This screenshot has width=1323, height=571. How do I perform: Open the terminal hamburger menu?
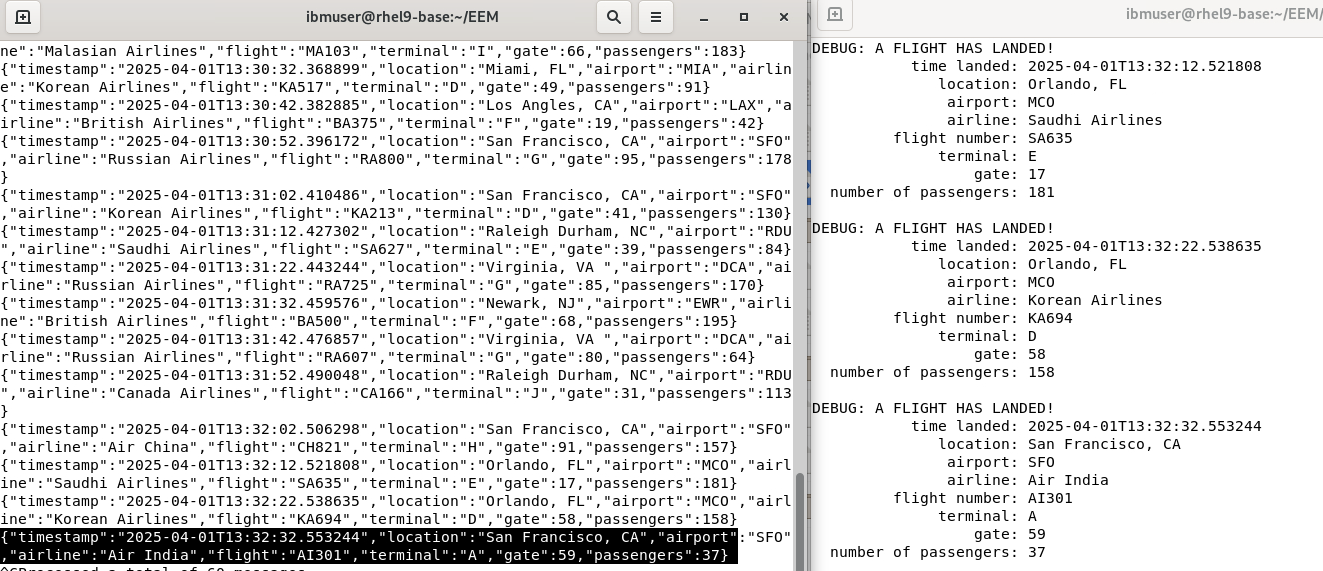pyautogui.click(x=655, y=17)
